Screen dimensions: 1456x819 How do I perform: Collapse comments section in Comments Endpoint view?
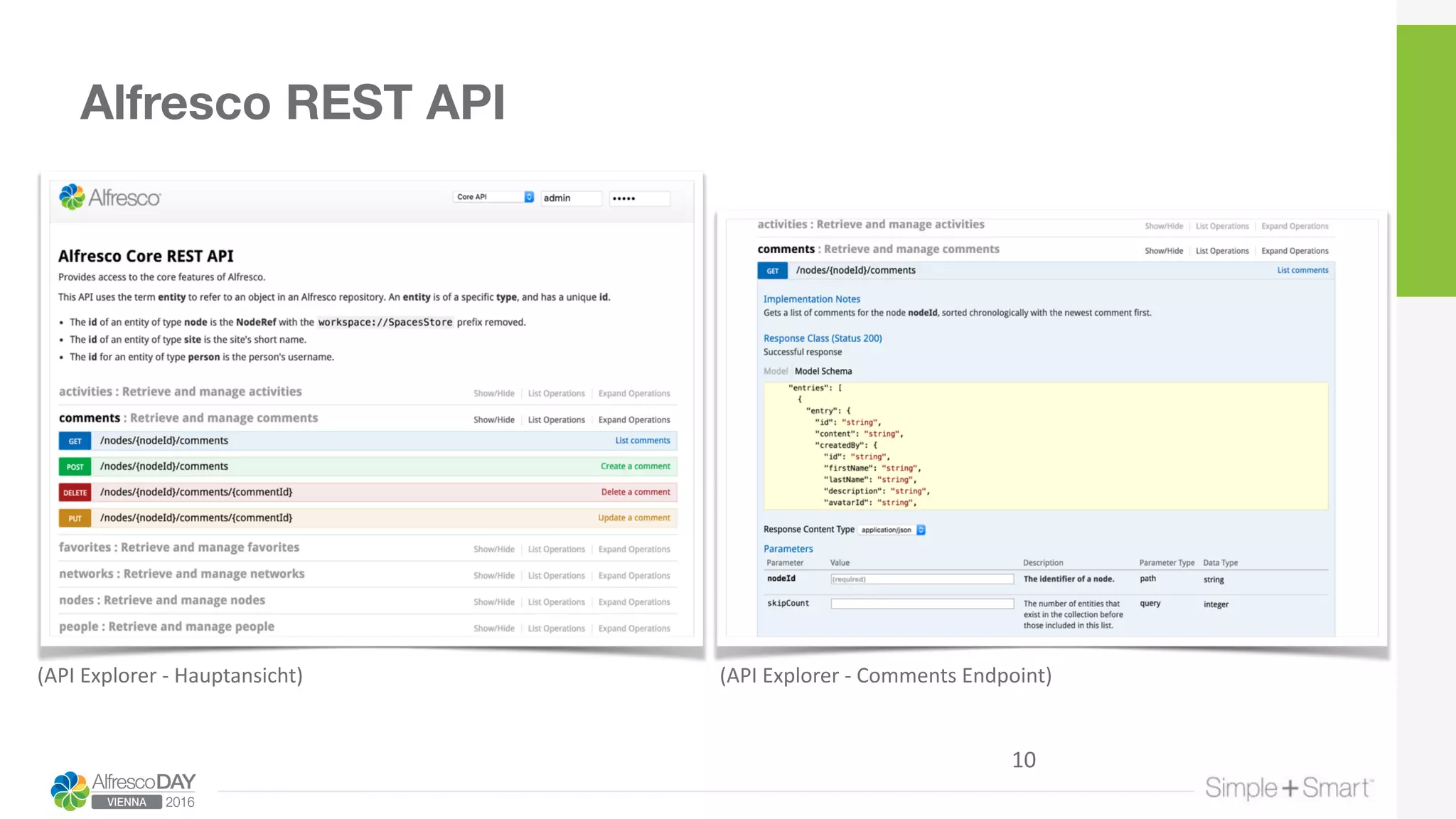click(878, 250)
